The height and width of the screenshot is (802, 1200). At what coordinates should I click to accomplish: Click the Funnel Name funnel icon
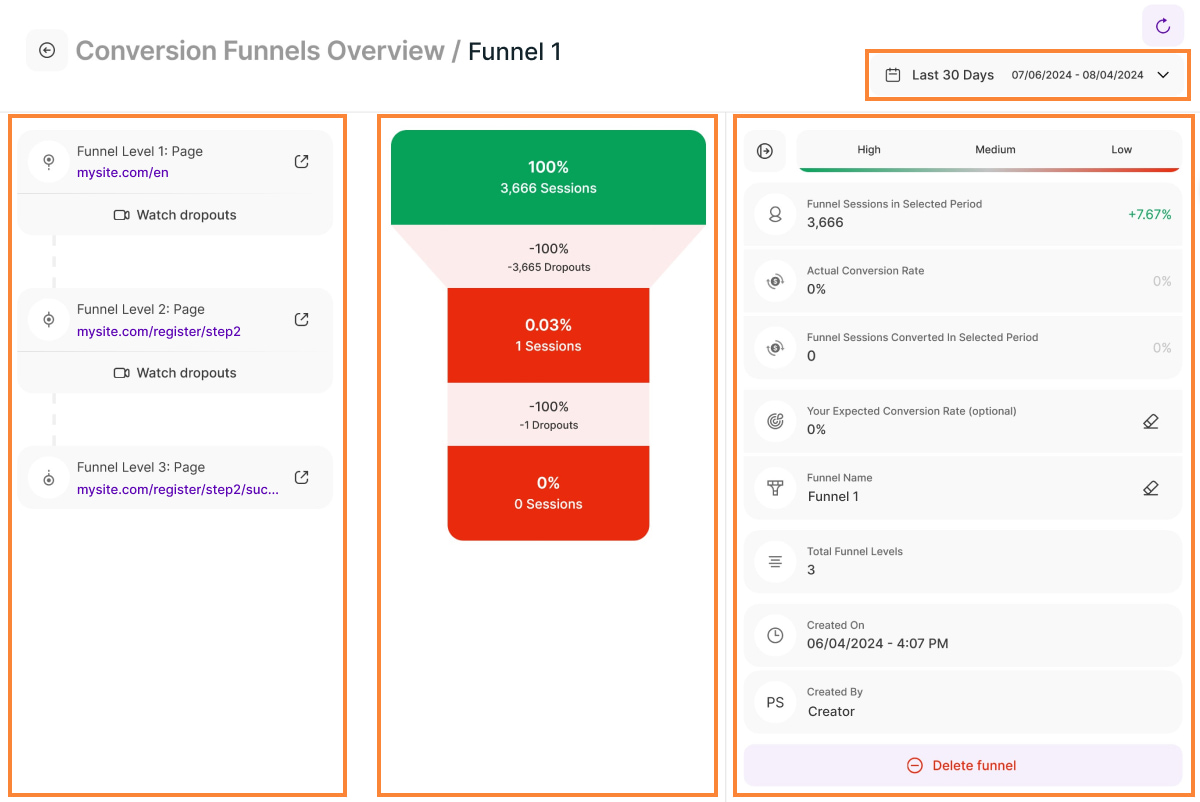pyautogui.click(x=775, y=488)
